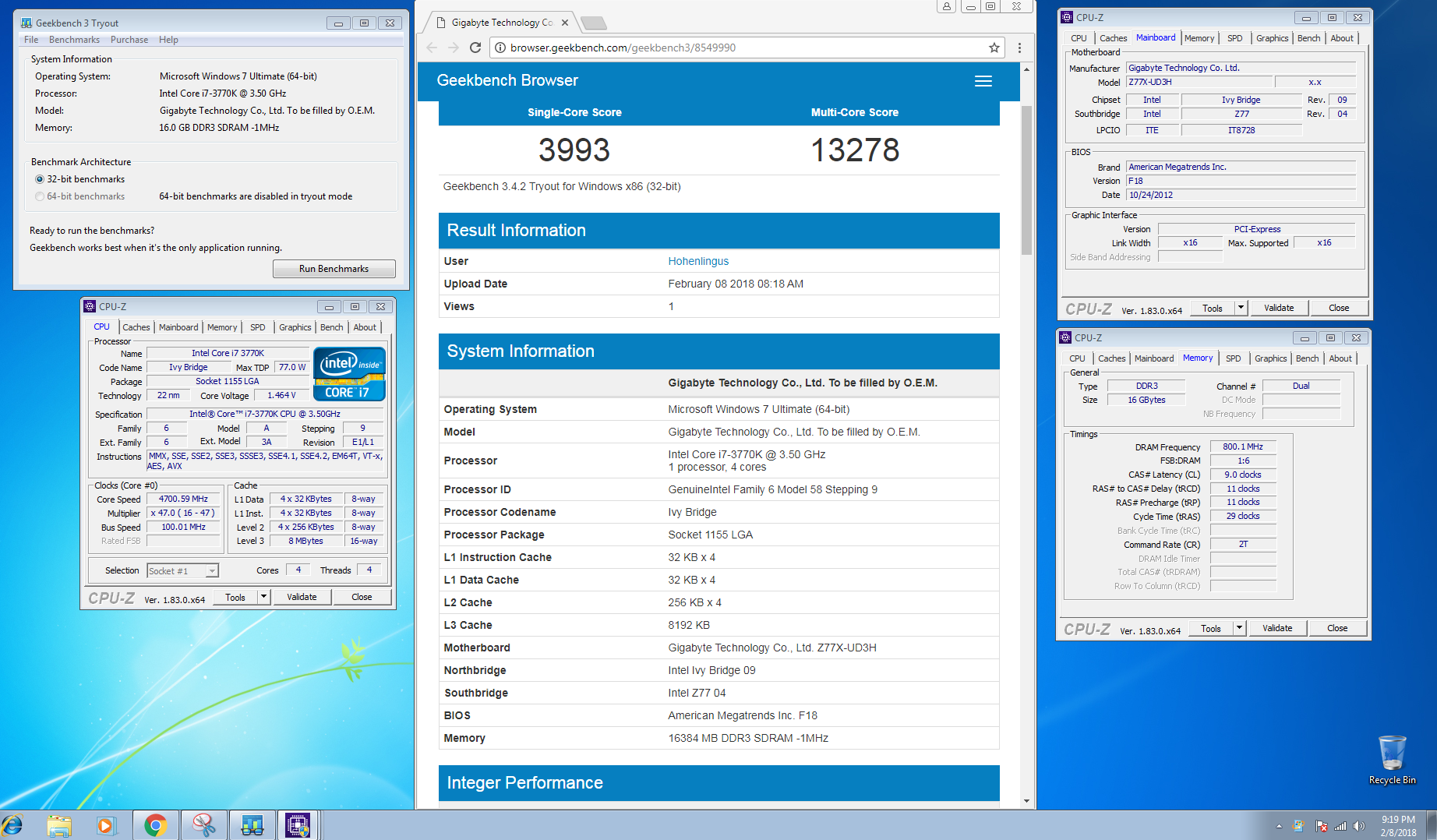Click scrollbar up arrow in Chrome
Image resolution: width=1437 pixels, height=840 pixels.
pos(1026,69)
